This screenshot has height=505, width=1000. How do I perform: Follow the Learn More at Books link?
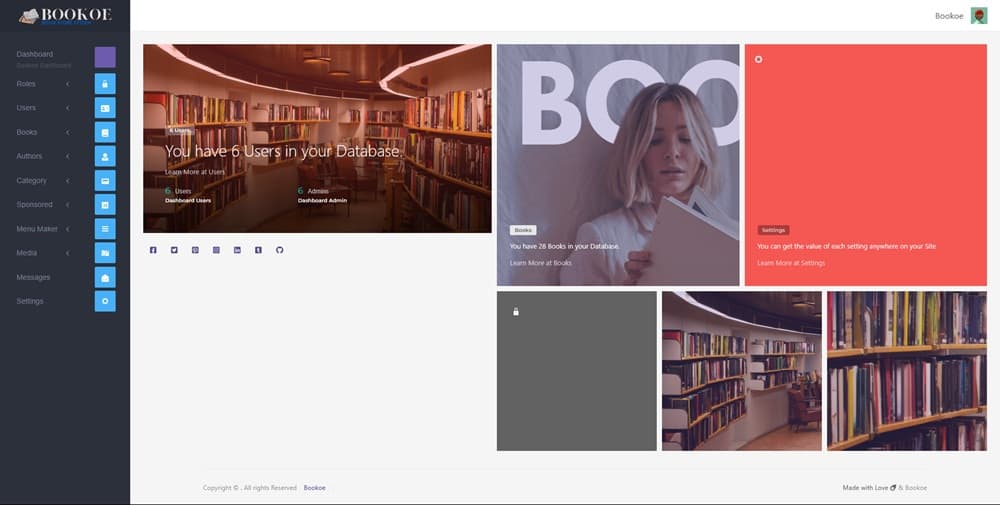(x=540, y=263)
